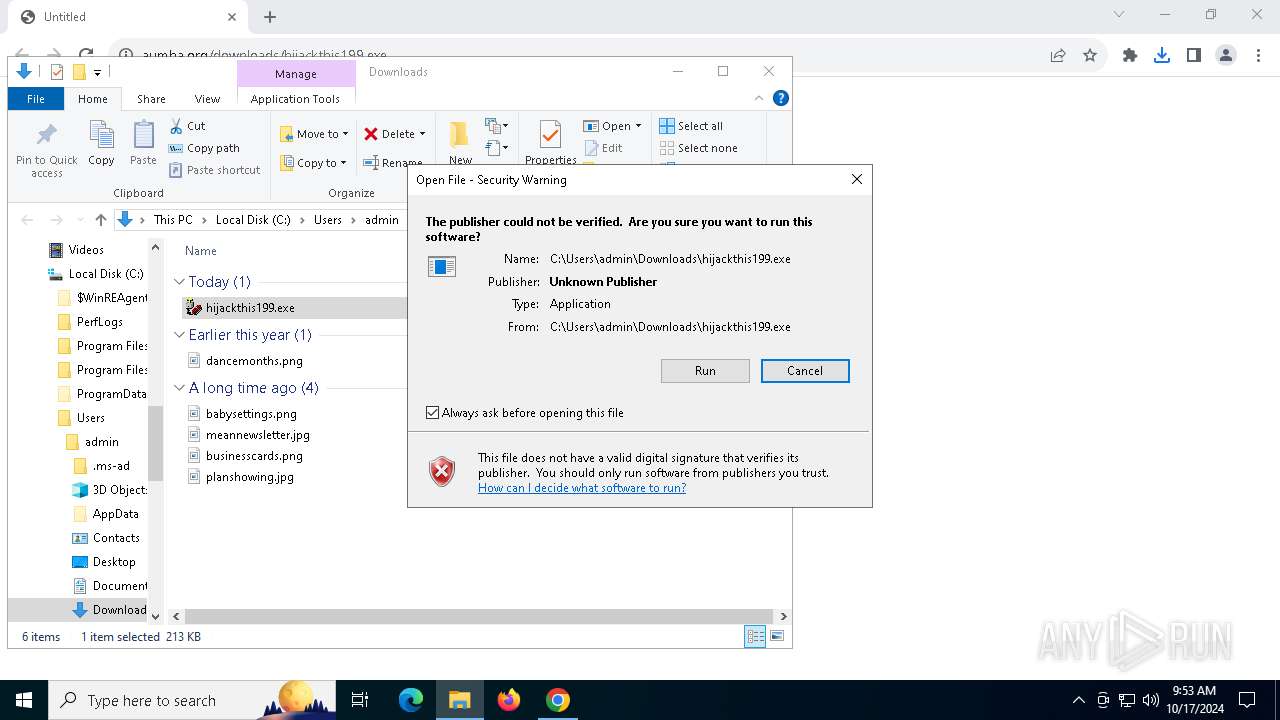This screenshot has width=1280, height=720.
Task: Switch to large icons view icon
Action: 777,636
